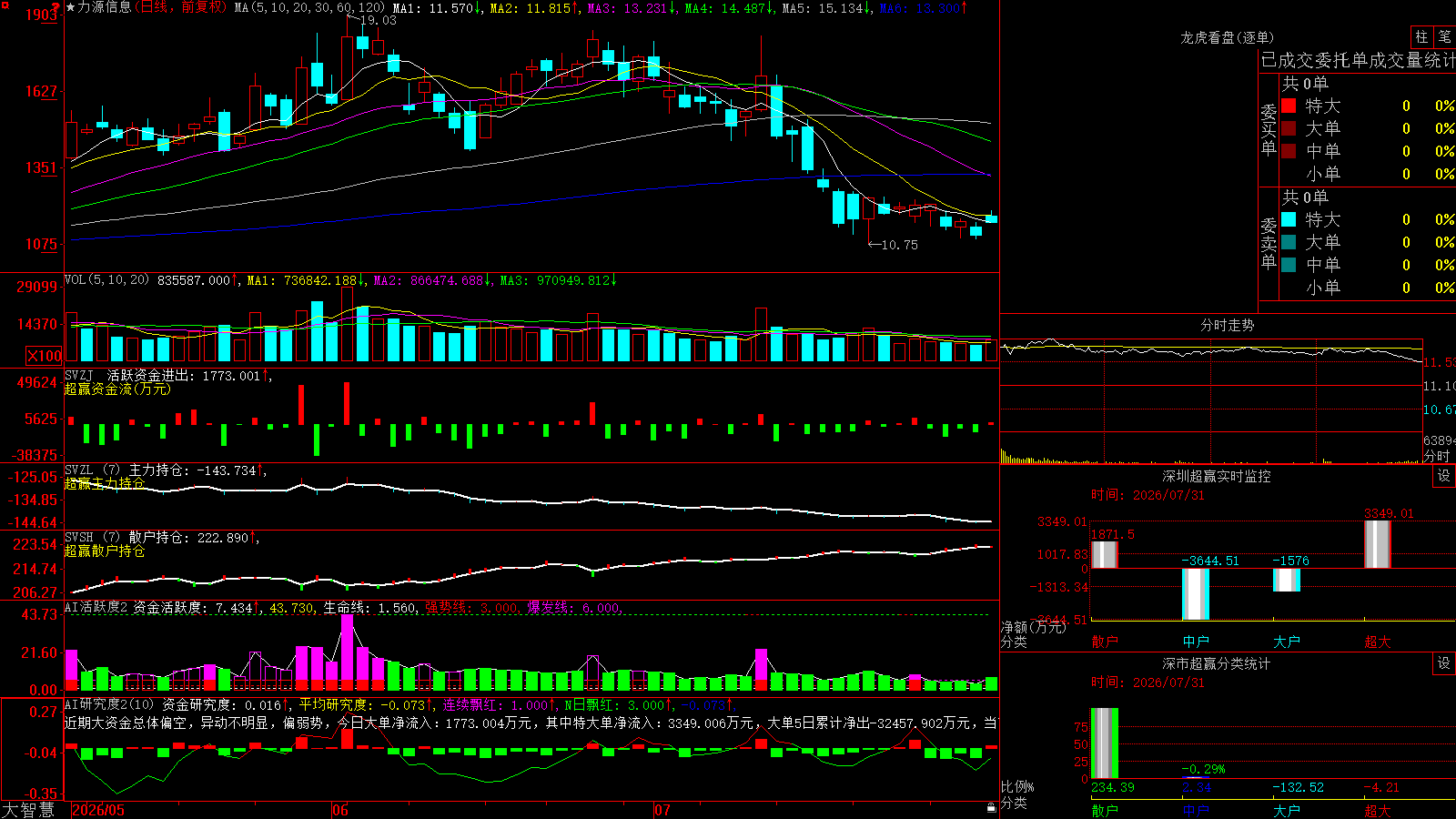
Task: Click the -132.52 value in 深市超赢分类统计
Action: point(1299,787)
